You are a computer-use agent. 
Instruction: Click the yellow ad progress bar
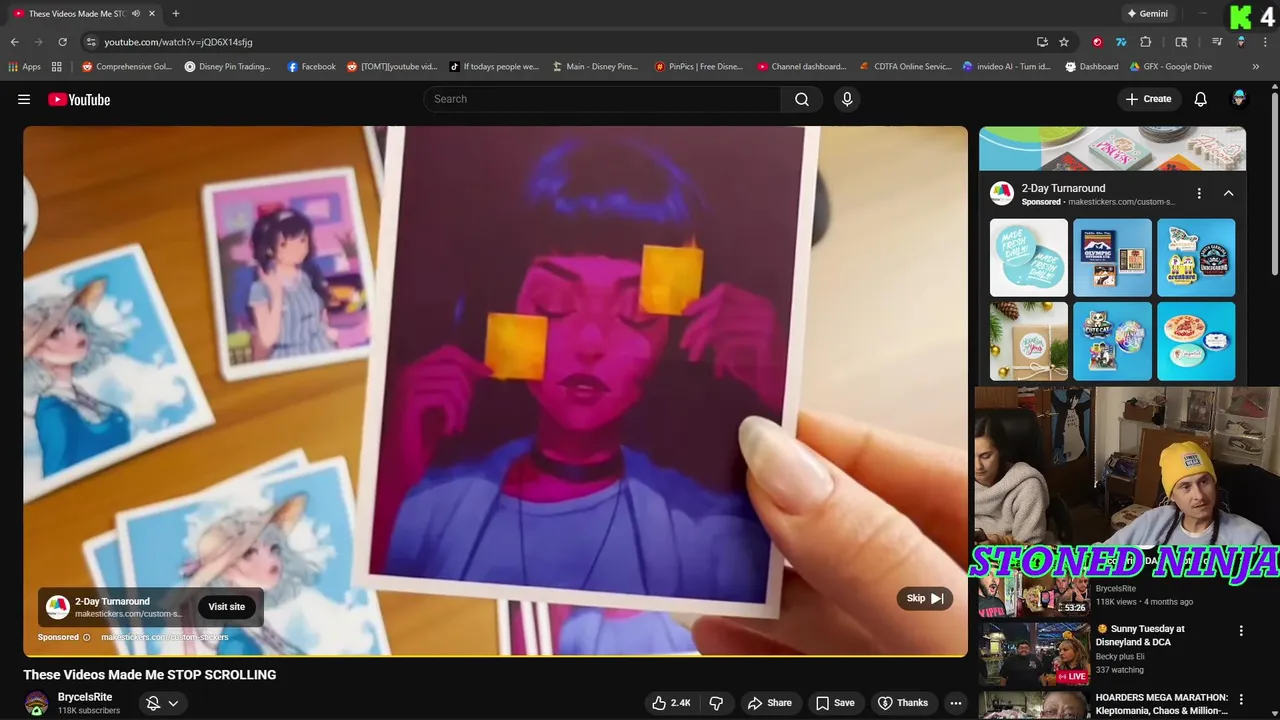click(x=496, y=656)
